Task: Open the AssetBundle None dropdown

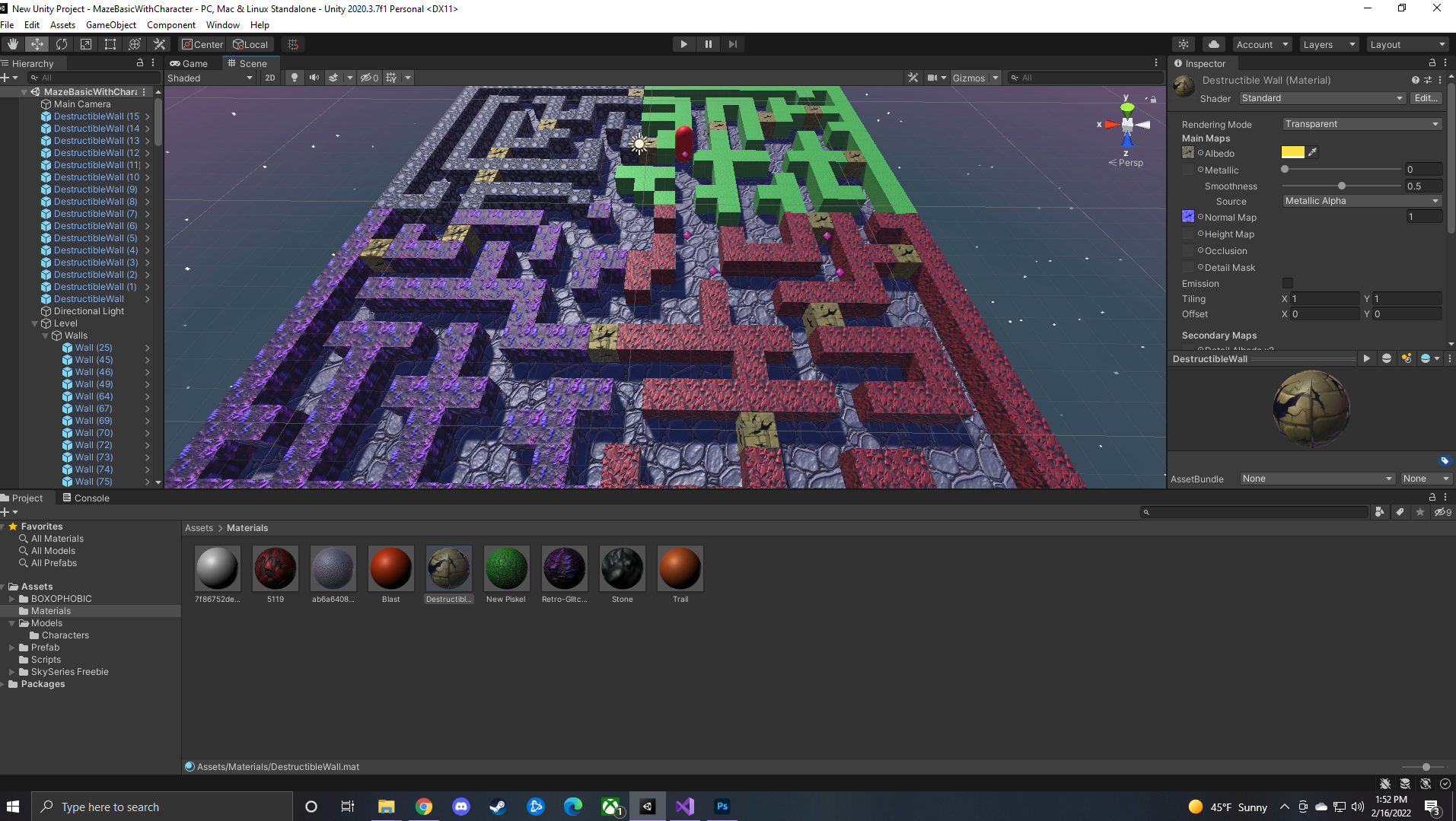Action: (x=1317, y=479)
